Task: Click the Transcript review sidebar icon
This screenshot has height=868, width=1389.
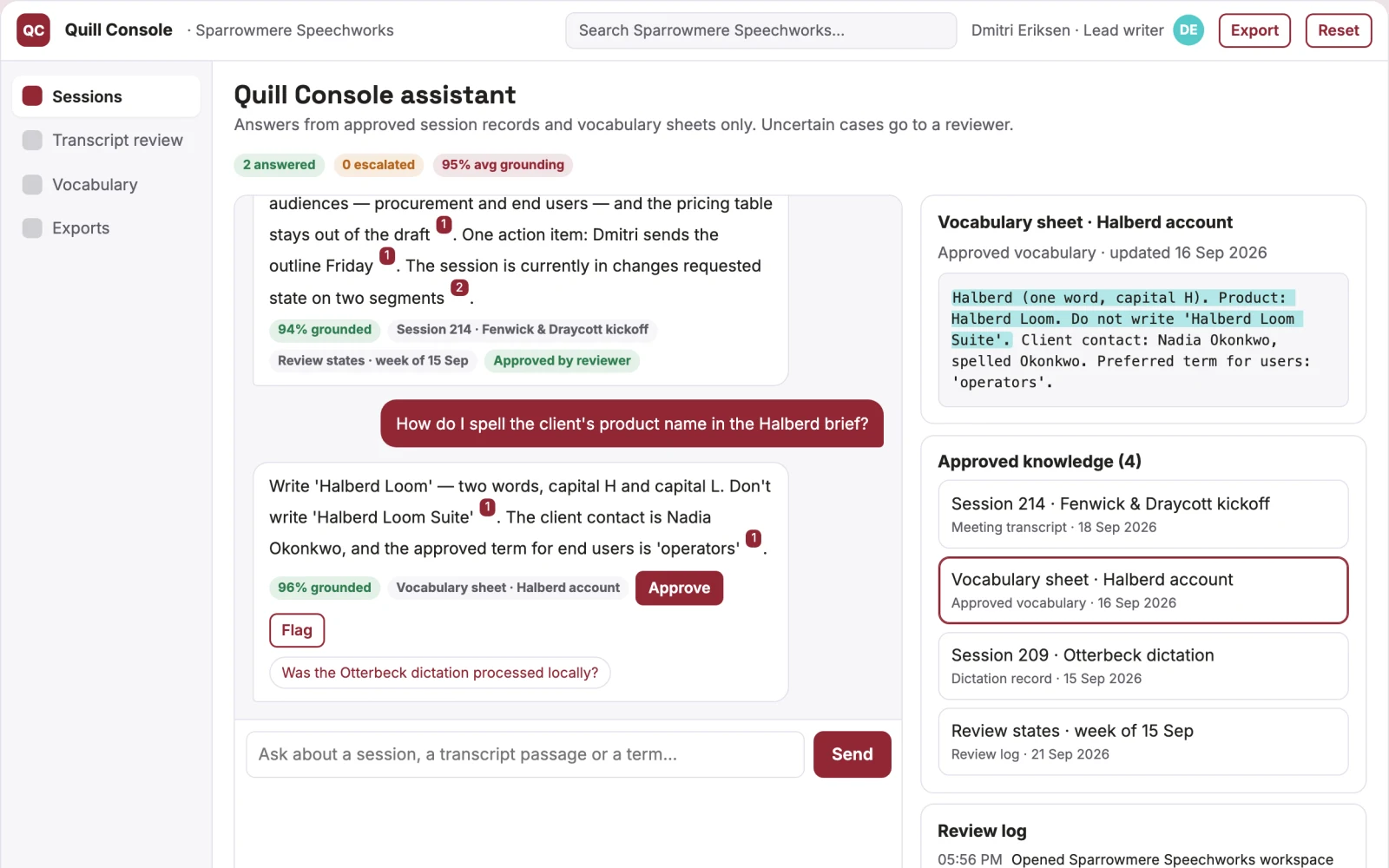Action: (x=32, y=141)
